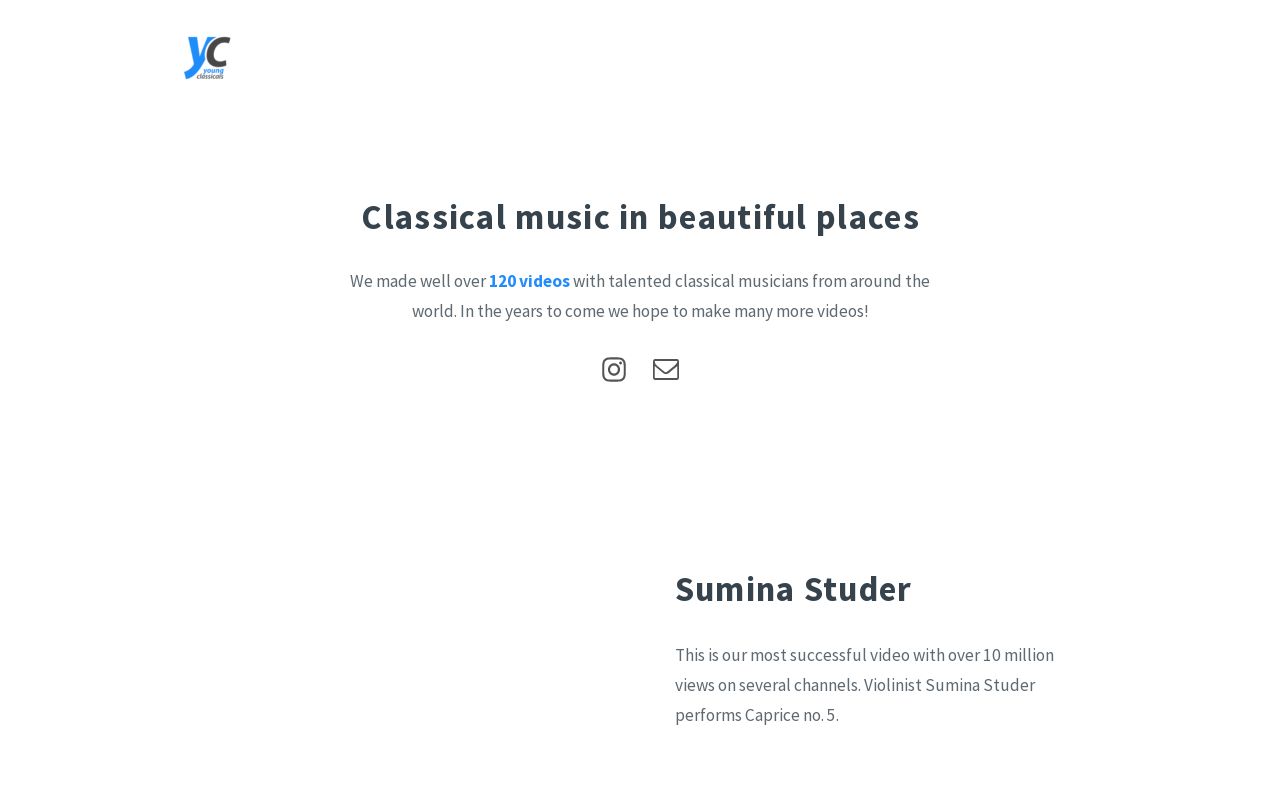Viewport: 1280px width, 800px height.
Task: Click 'young classicals' text under the logo
Action: tap(212, 73)
